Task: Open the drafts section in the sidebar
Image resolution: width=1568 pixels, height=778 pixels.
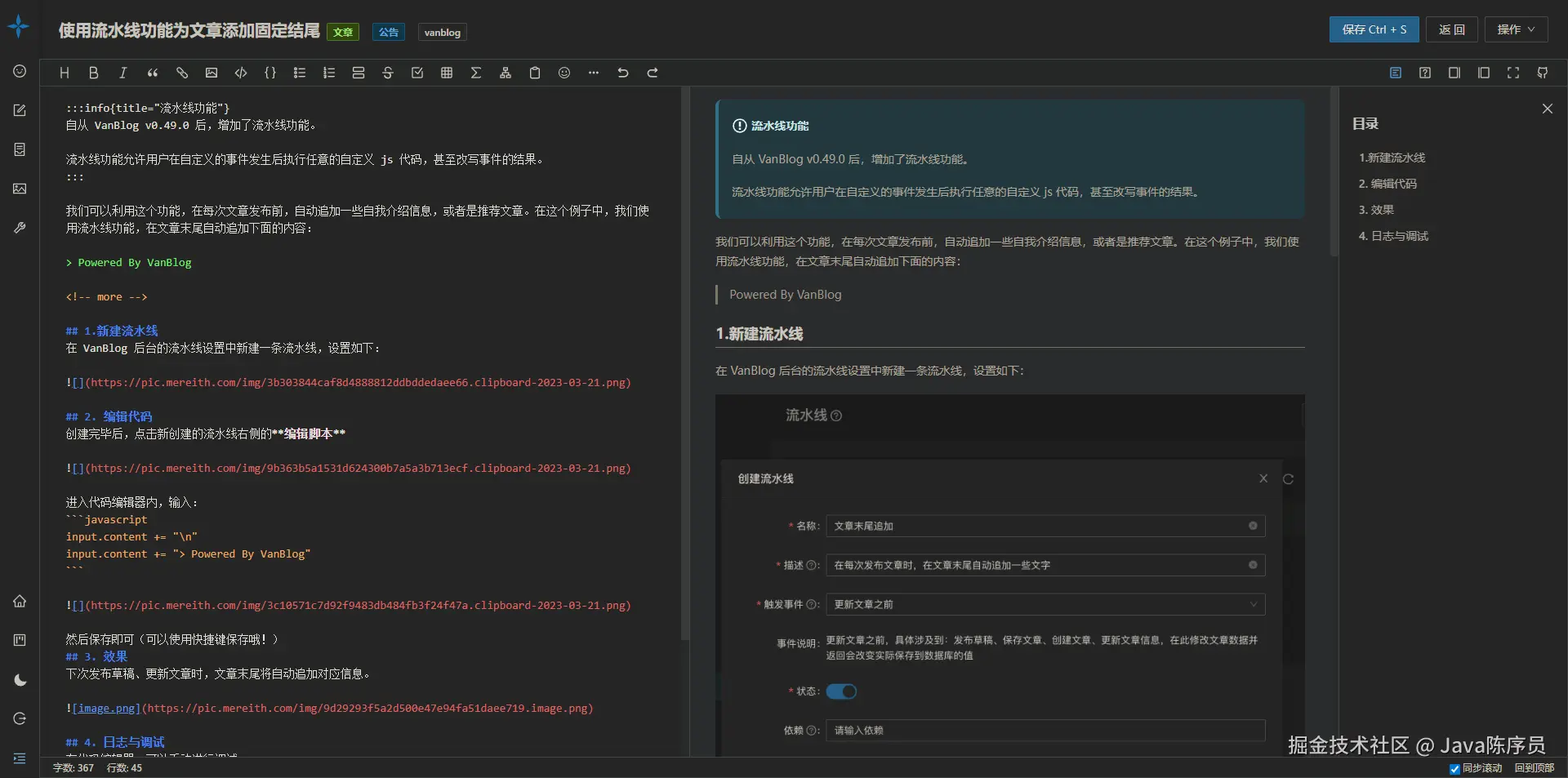Action: 20,149
